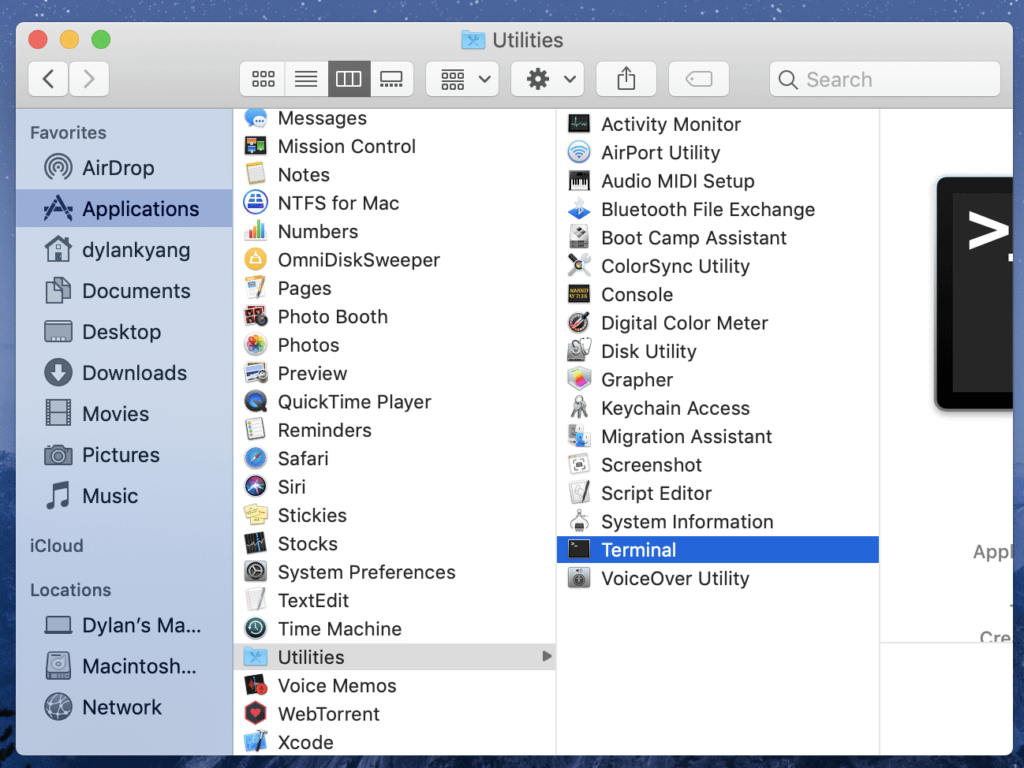
Task: Select Applications in the sidebar
Action: click(x=124, y=209)
